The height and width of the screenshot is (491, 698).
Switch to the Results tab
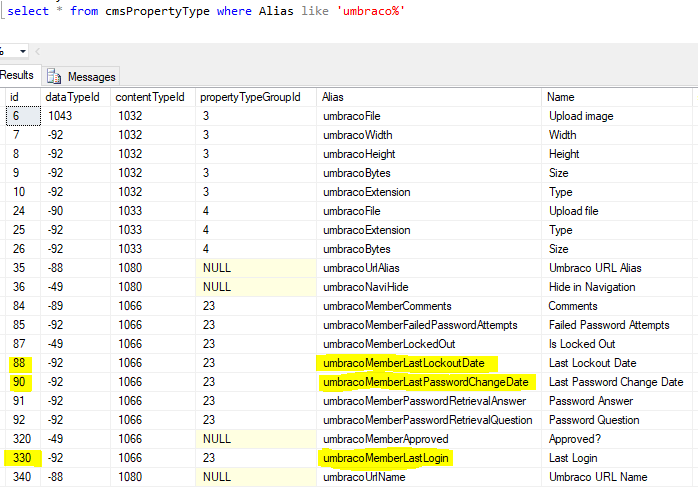[18, 75]
